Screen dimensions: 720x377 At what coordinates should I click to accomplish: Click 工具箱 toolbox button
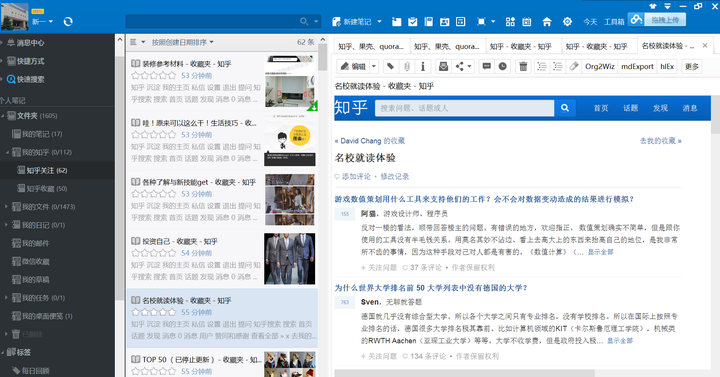614,22
